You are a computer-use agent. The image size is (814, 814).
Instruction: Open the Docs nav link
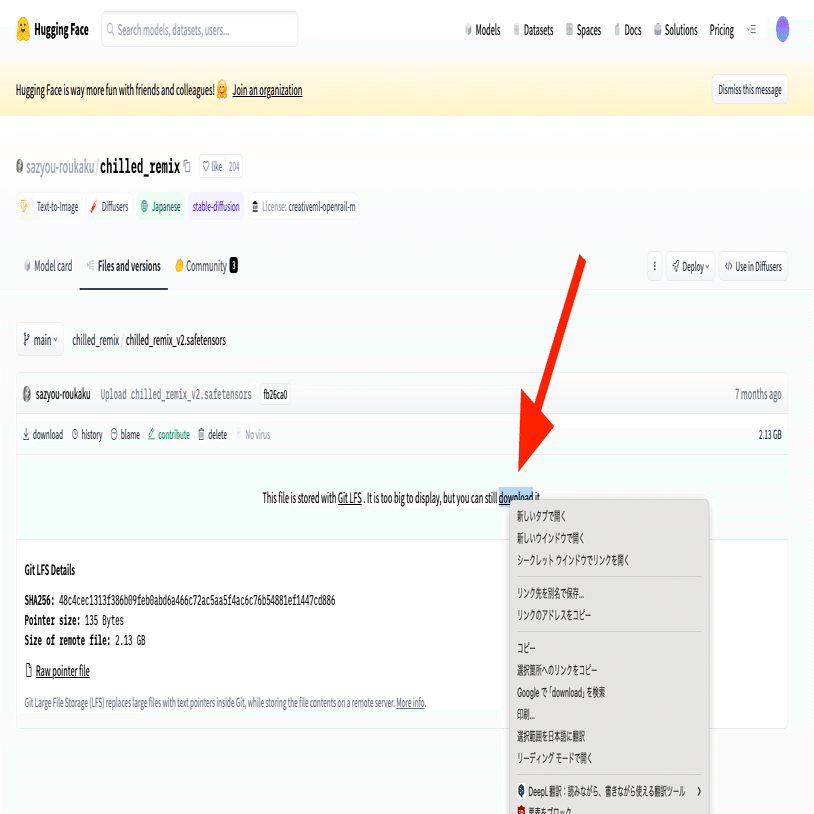pos(628,30)
